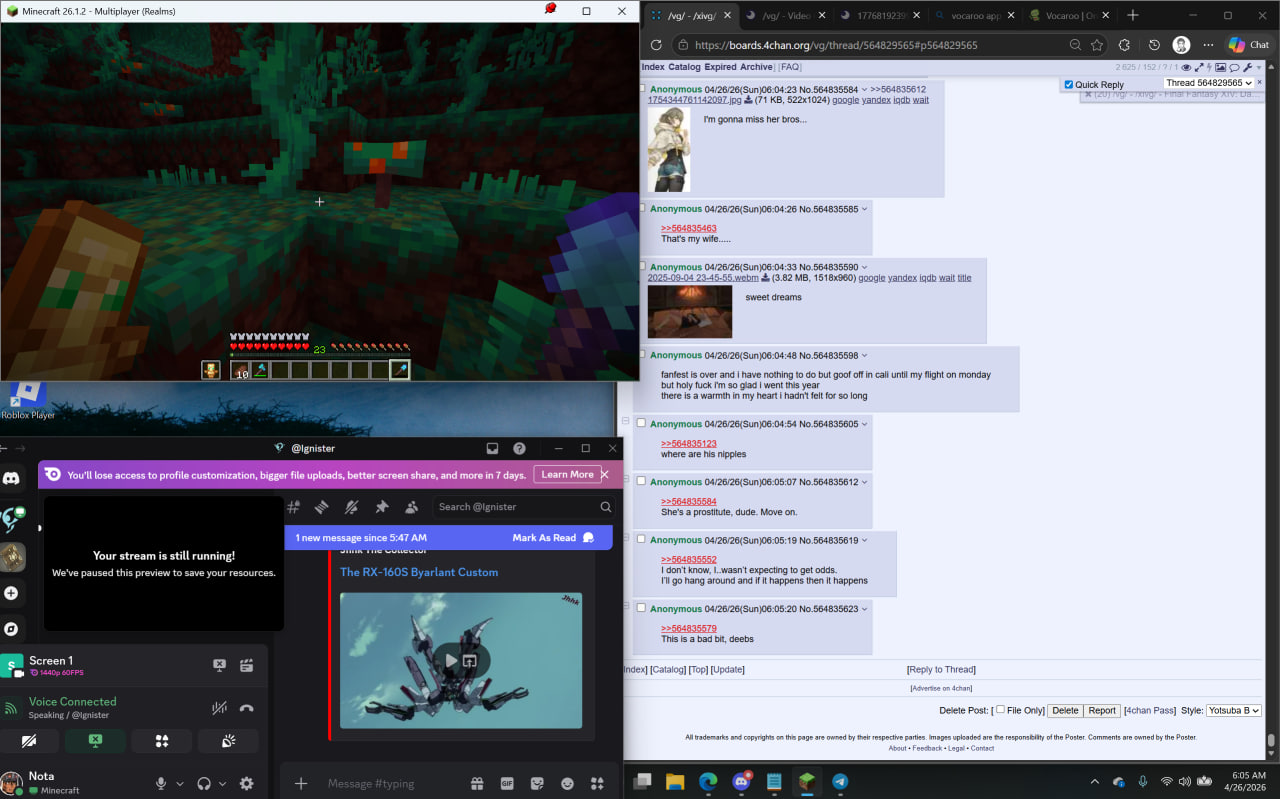Image resolution: width=1280 pixels, height=799 pixels.
Task: Open post menu arrow for No.564835590
Action: pos(865,267)
